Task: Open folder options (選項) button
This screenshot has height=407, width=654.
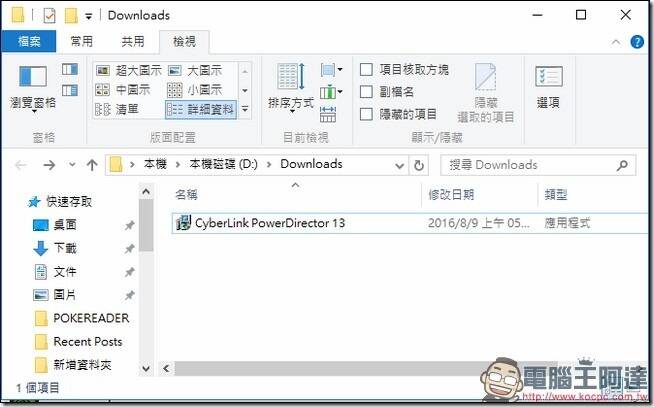Action: pos(548,87)
